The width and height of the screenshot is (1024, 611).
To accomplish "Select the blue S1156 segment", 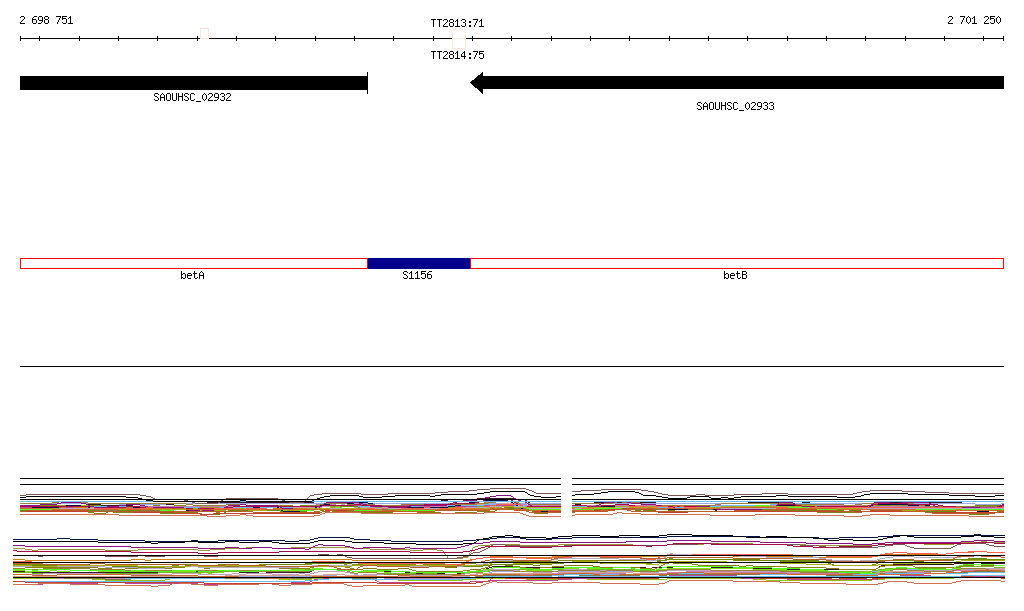I will pyautogui.click(x=419, y=264).
